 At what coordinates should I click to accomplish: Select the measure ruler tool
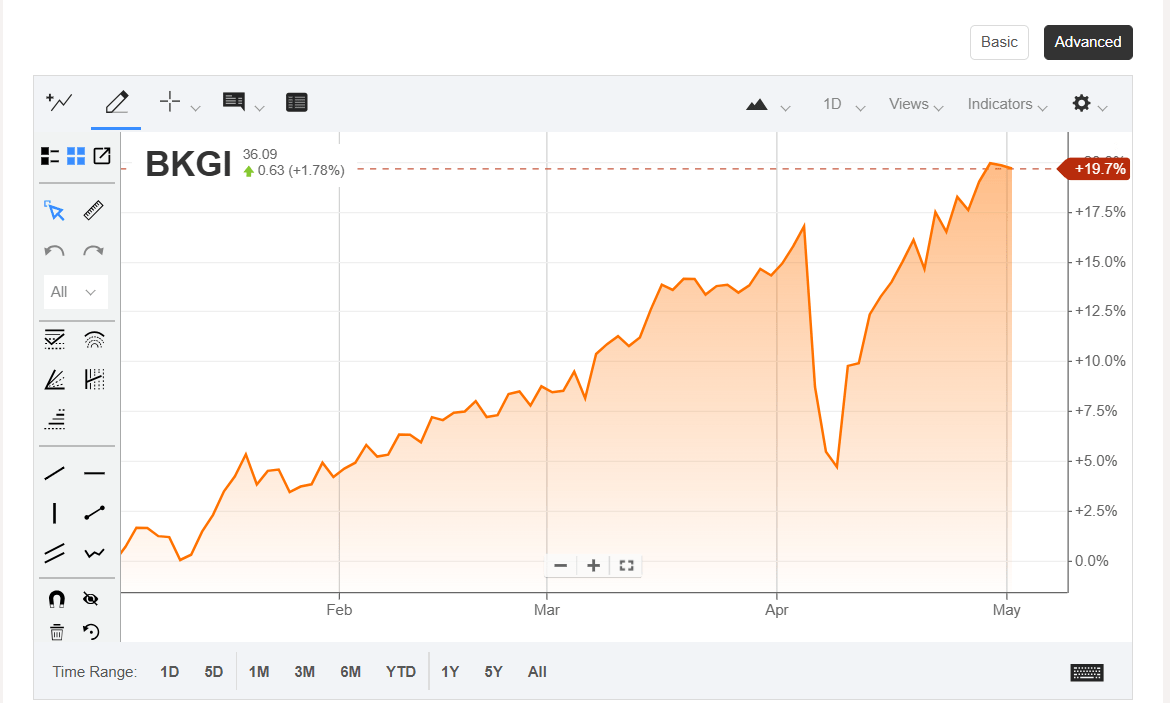(93, 210)
